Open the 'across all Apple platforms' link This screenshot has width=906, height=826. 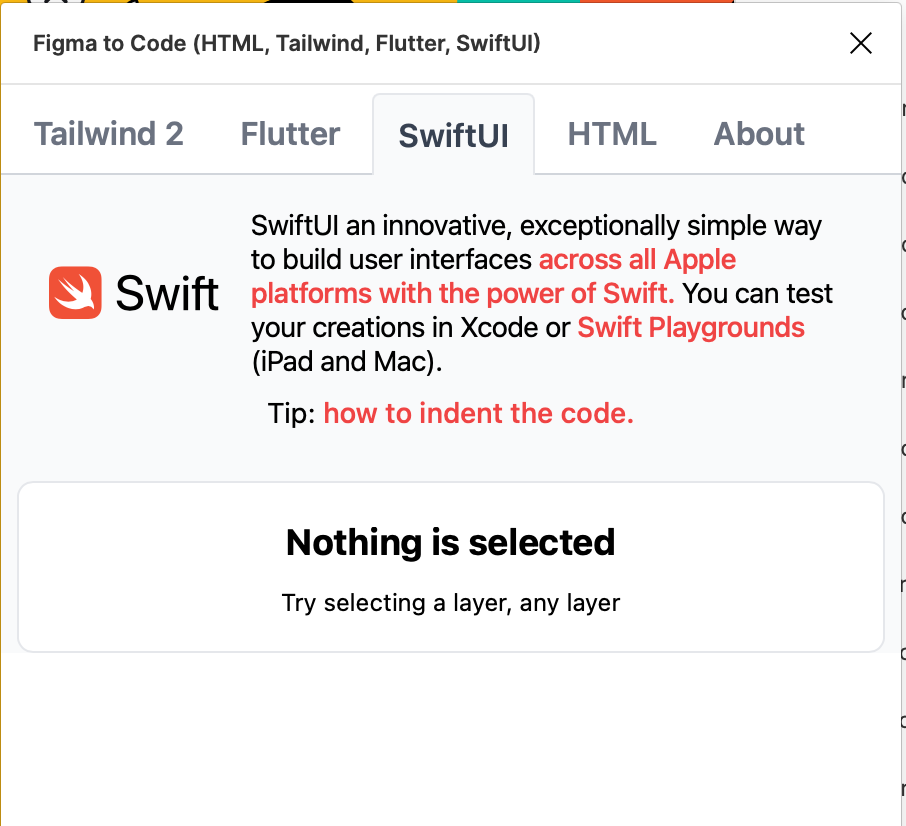click(x=637, y=260)
